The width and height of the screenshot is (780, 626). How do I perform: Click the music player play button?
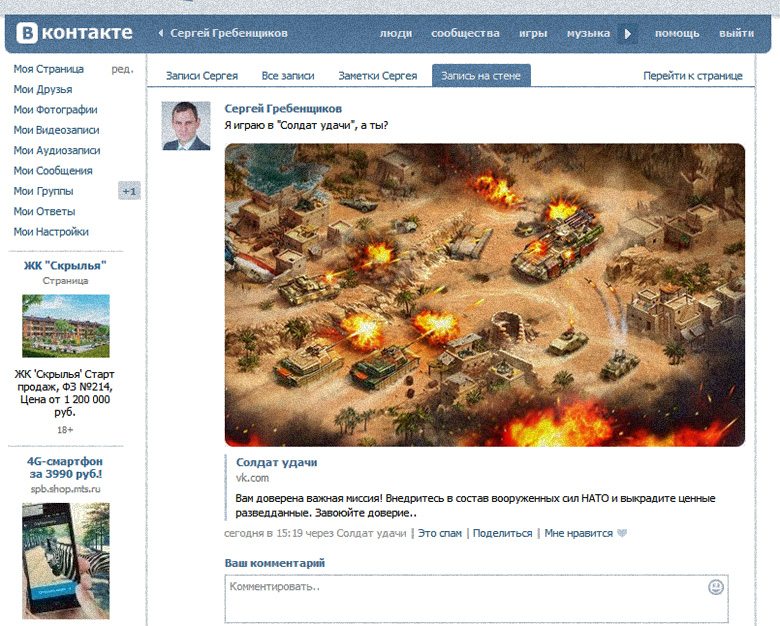[x=628, y=33]
